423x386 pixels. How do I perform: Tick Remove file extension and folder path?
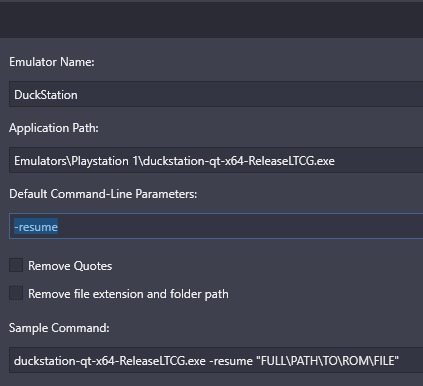point(16,293)
